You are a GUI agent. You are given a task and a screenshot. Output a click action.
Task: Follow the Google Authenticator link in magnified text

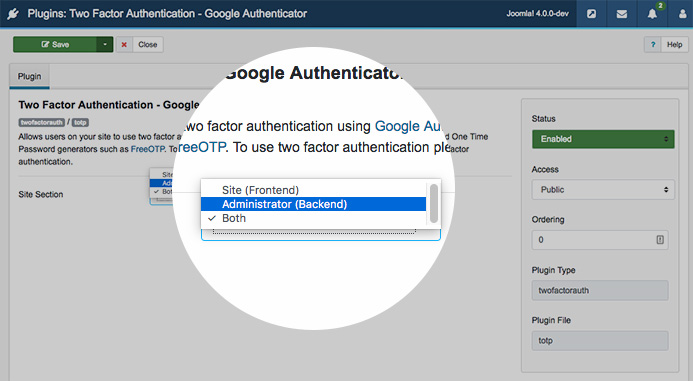pyautogui.click(x=408, y=126)
